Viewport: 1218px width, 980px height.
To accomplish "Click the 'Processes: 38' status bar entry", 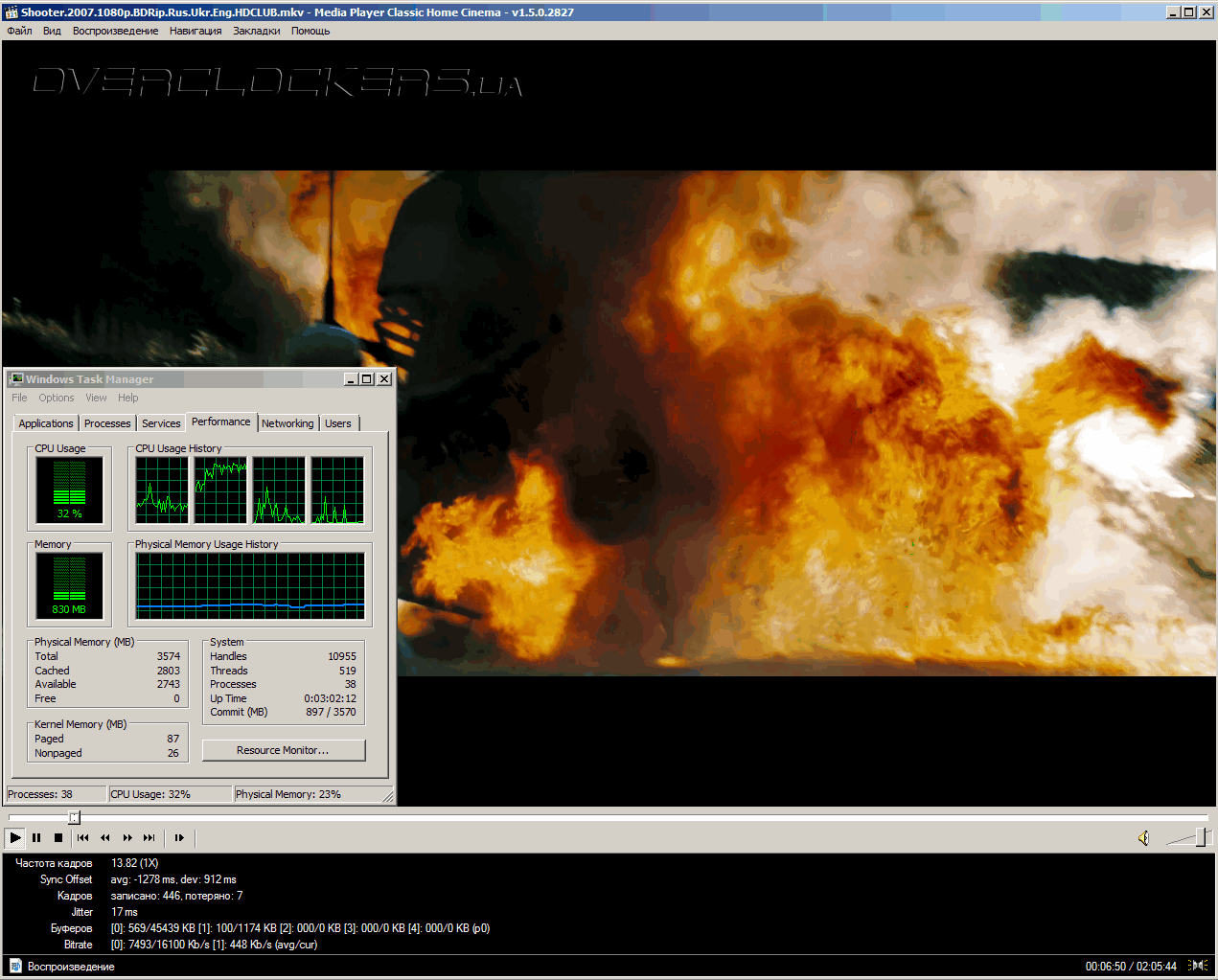I will (56, 794).
